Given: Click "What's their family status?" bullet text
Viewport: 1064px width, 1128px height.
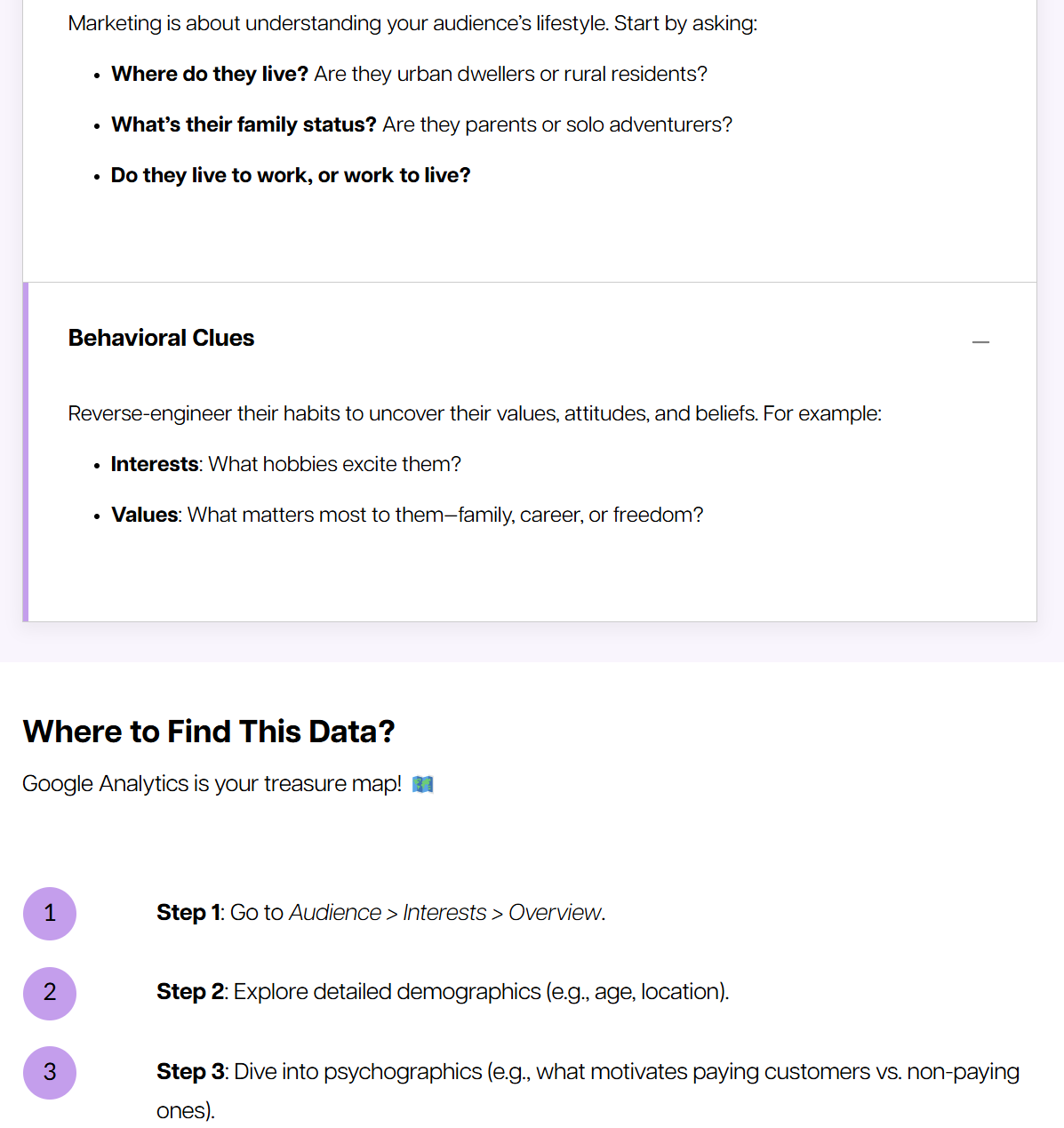Looking at the screenshot, I should [x=244, y=124].
